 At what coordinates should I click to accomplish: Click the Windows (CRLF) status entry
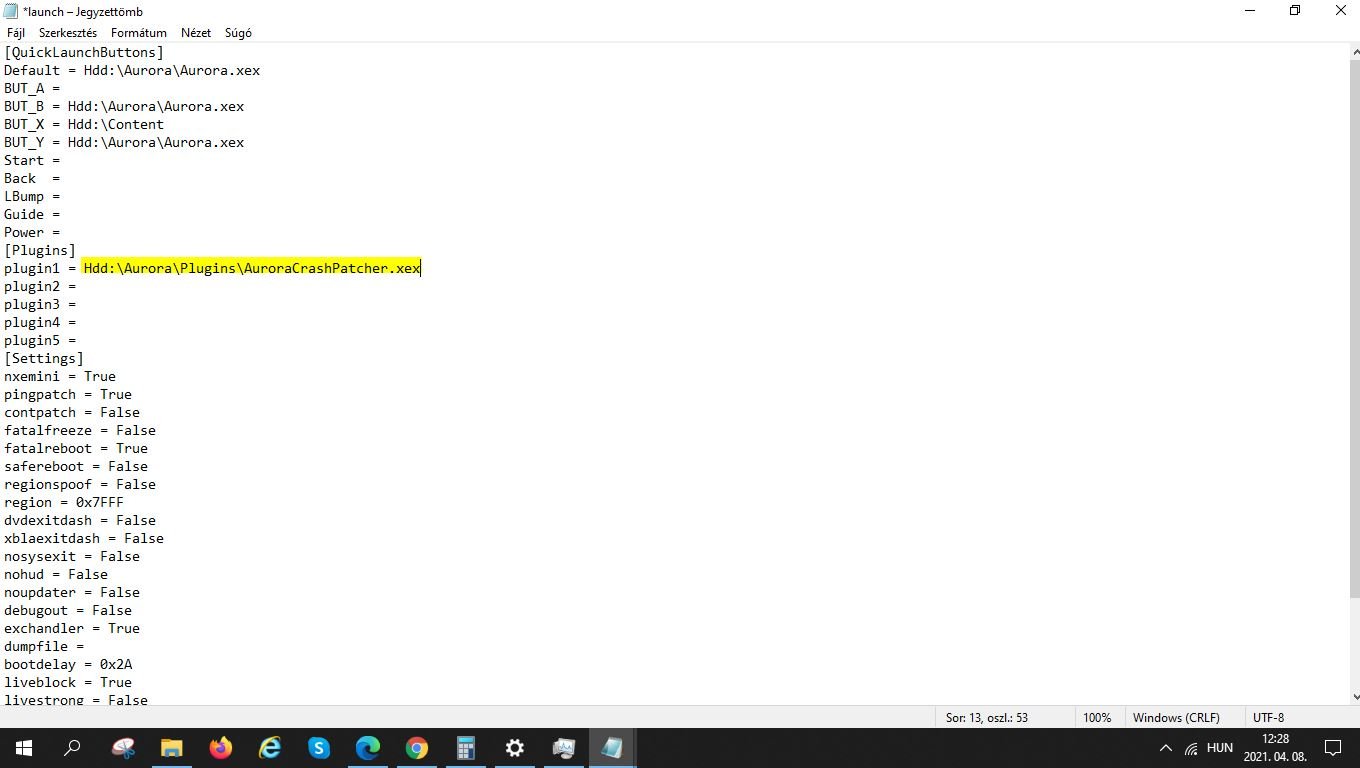click(x=1176, y=717)
